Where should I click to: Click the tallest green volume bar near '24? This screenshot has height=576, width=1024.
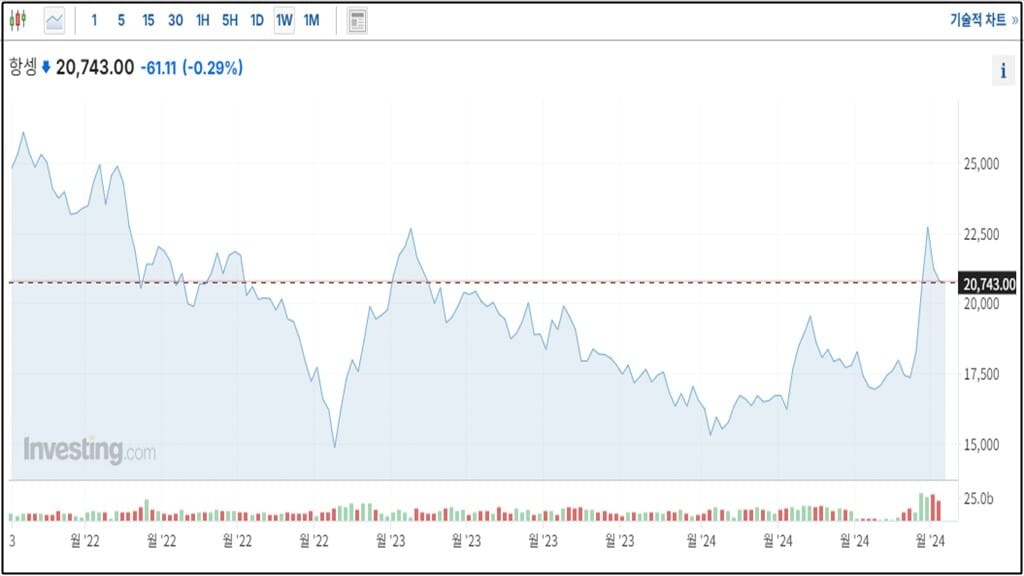pos(922,507)
